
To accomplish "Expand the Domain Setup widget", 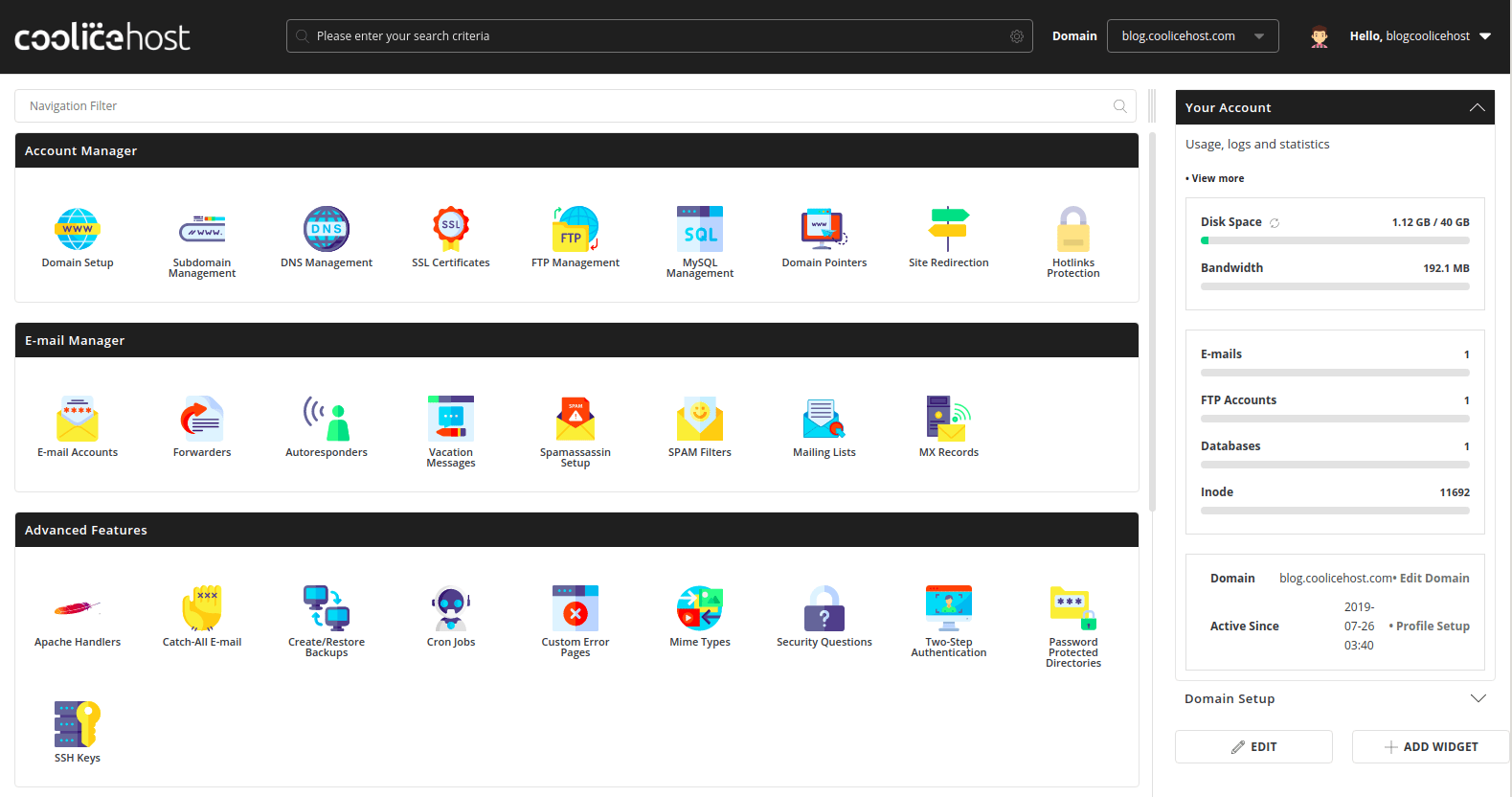I will [1478, 698].
